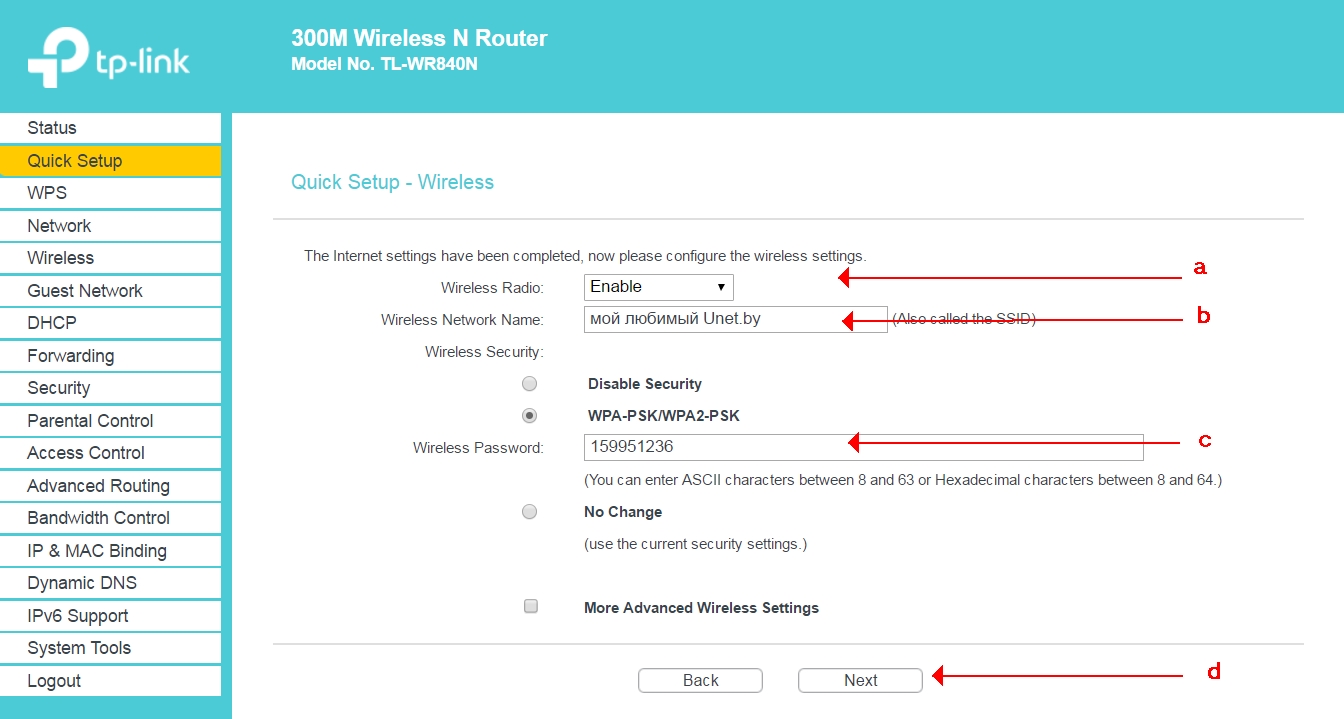Select the WPA-PSK/WPA2-PSK radio button
1344x719 pixels.
click(x=530, y=416)
